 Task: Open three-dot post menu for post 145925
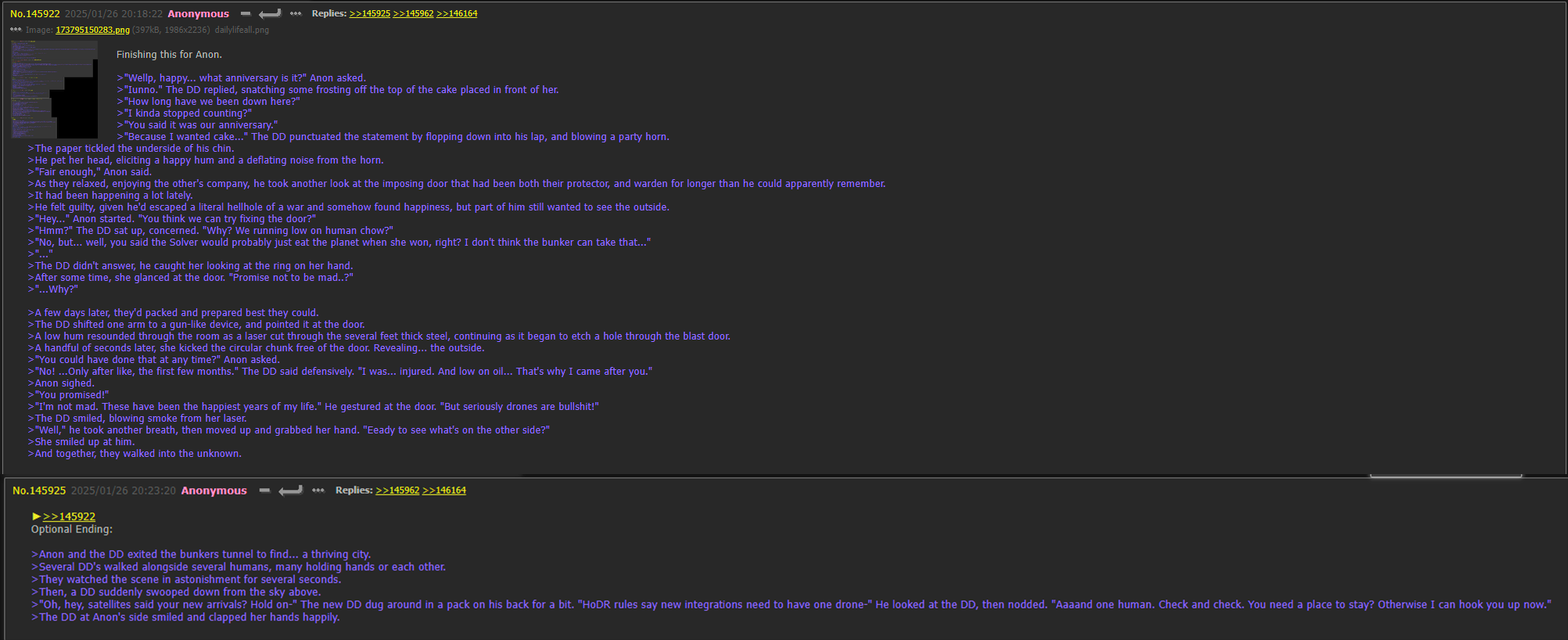(x=318, y=491)
